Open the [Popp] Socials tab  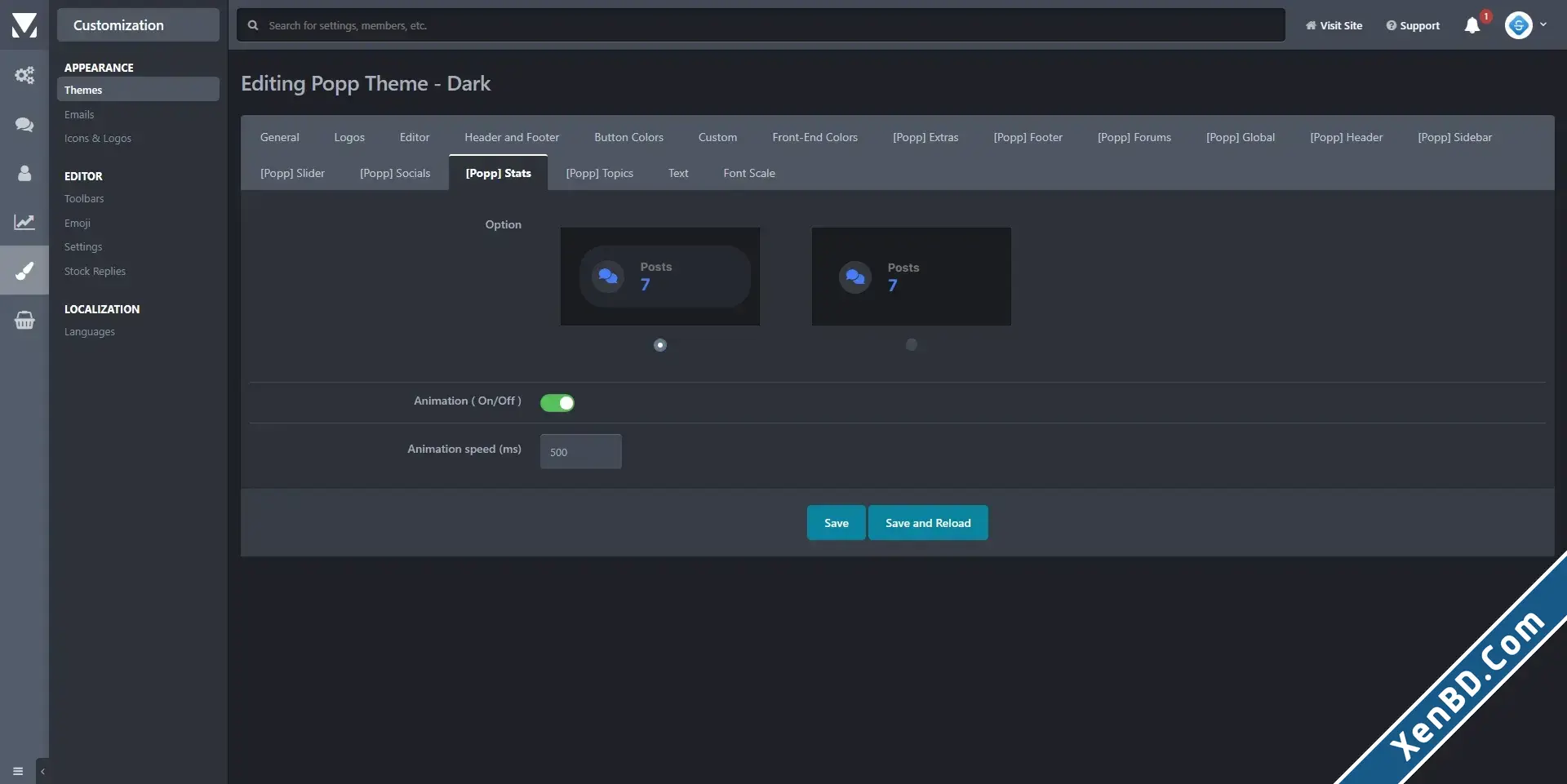pos(395,173)
